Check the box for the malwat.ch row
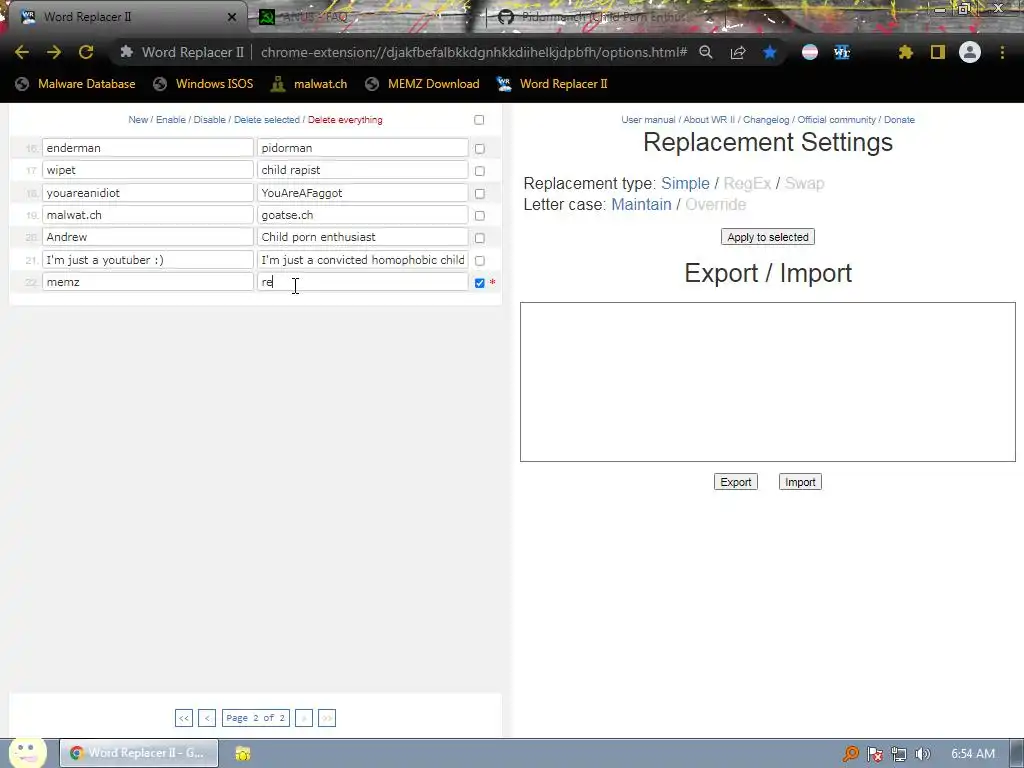 click(480, 216)
